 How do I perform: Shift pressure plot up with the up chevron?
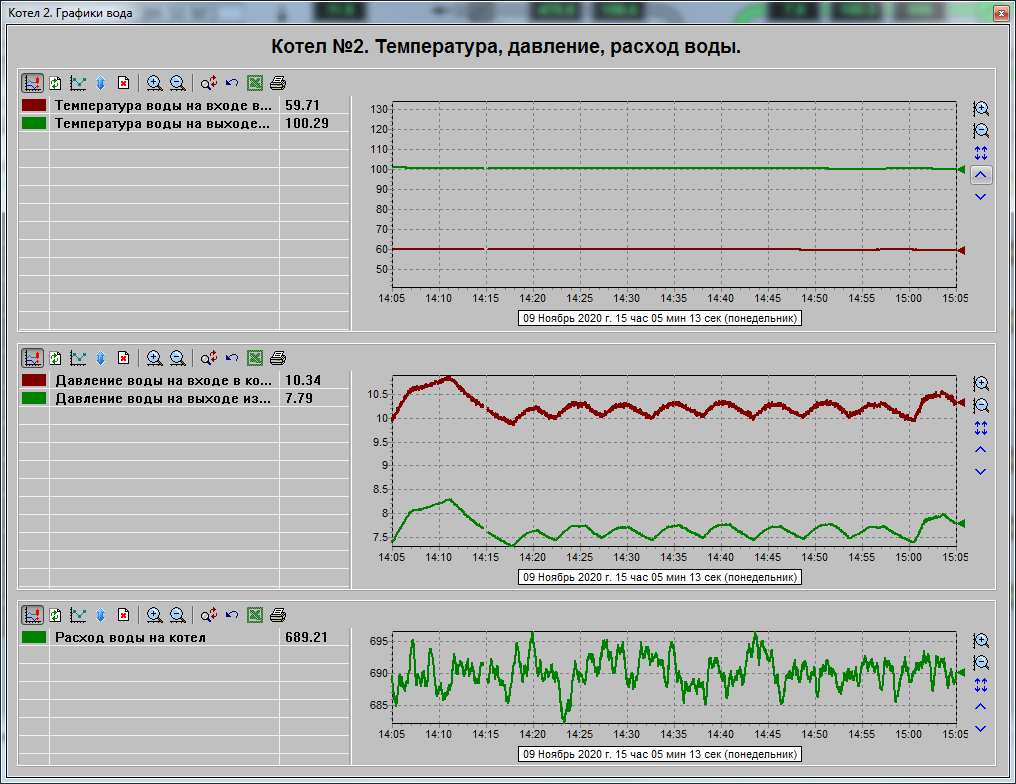(x=981, y=450)
